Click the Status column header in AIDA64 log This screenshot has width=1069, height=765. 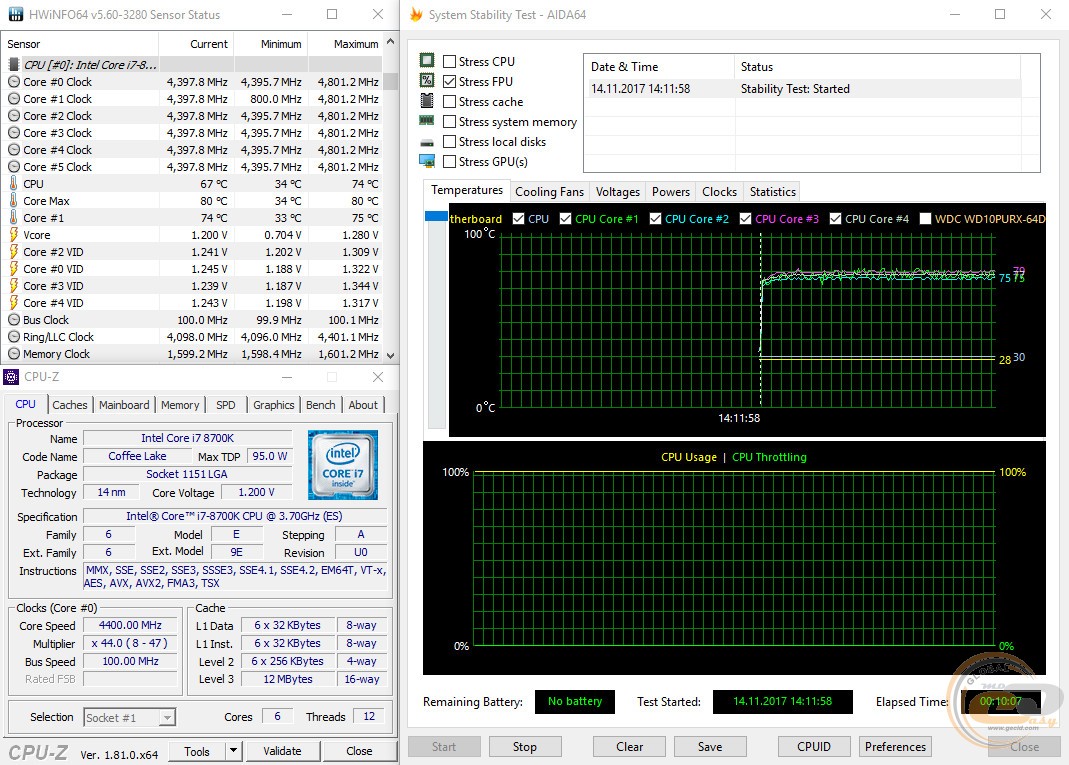click(877, 67)
